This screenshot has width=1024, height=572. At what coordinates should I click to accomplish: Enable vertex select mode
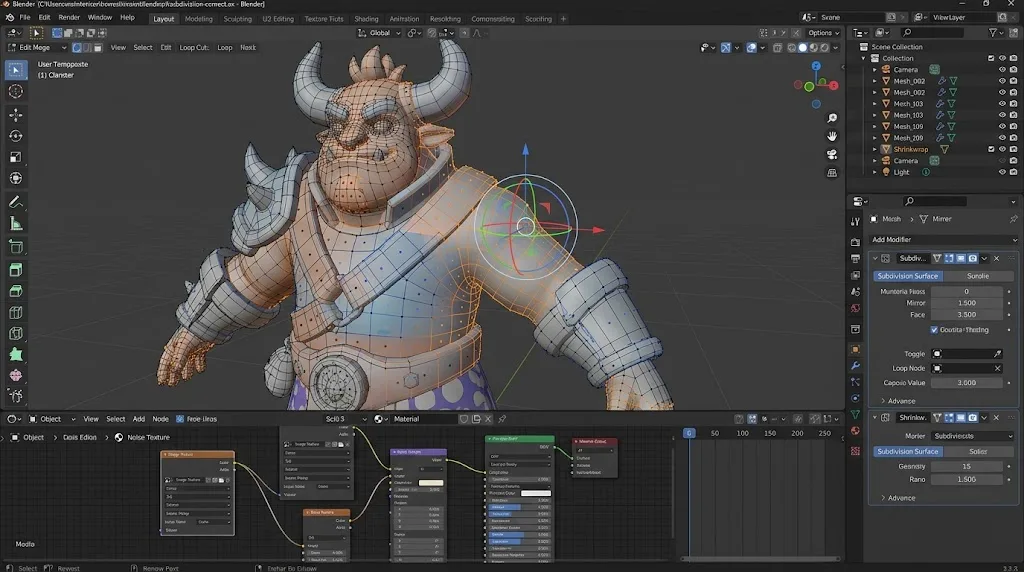pyautogui.click(x=76, y=48)
